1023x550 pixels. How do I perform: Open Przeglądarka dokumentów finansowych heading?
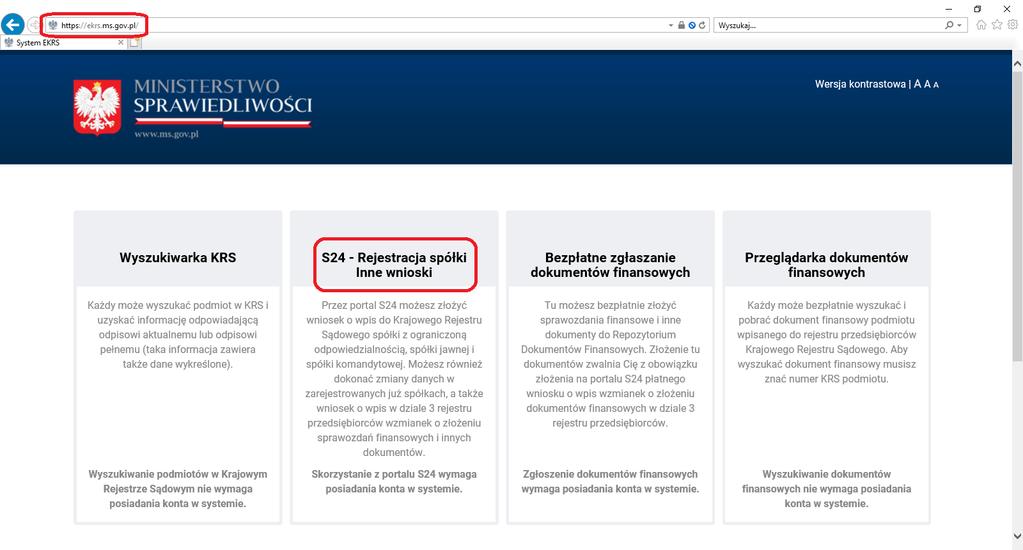click(x=826, y=265)
